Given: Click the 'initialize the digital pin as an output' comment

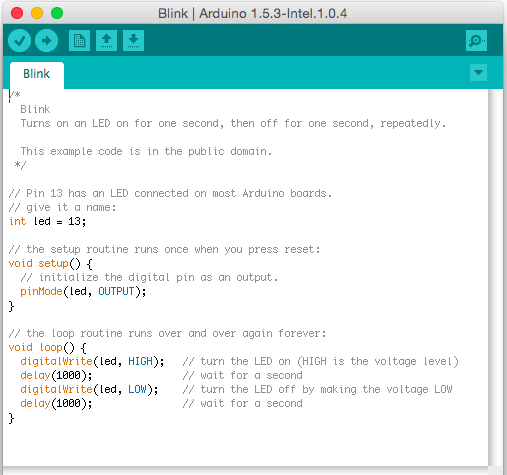Looking at the screenshot, I should point(149,278).
